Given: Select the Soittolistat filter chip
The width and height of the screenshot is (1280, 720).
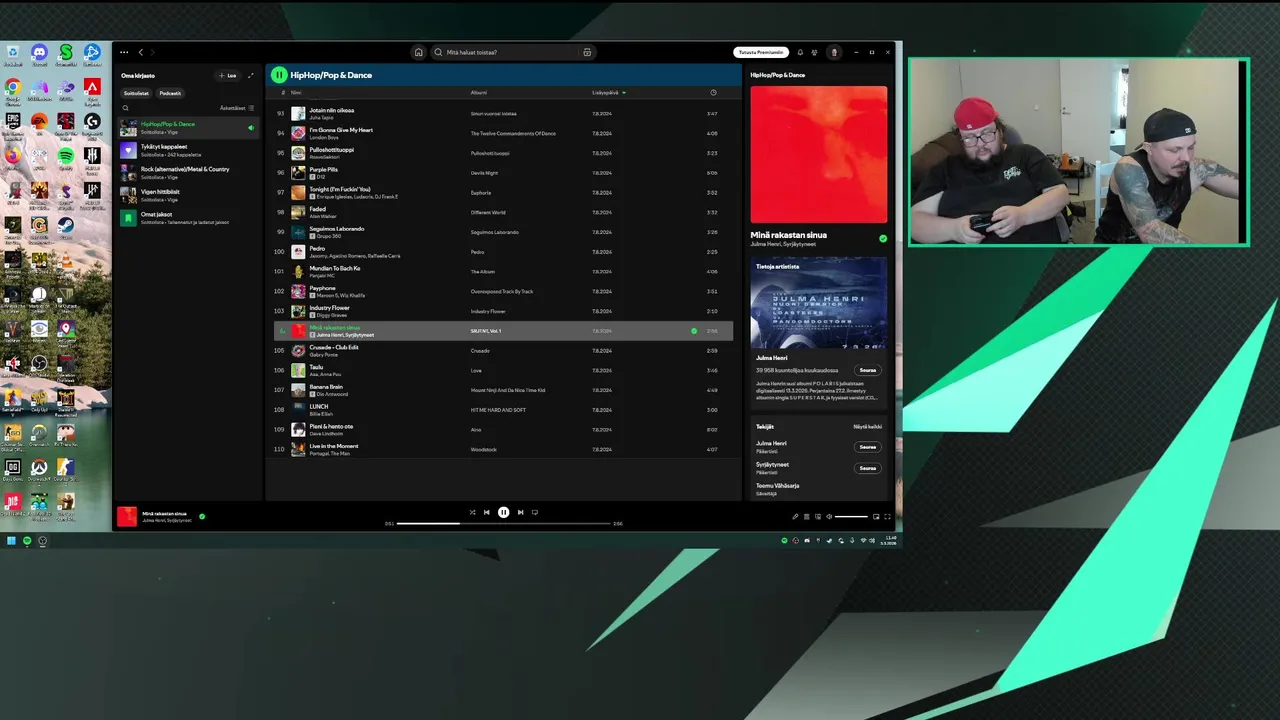Looking at the screenshot, I should tap(136, 93).
